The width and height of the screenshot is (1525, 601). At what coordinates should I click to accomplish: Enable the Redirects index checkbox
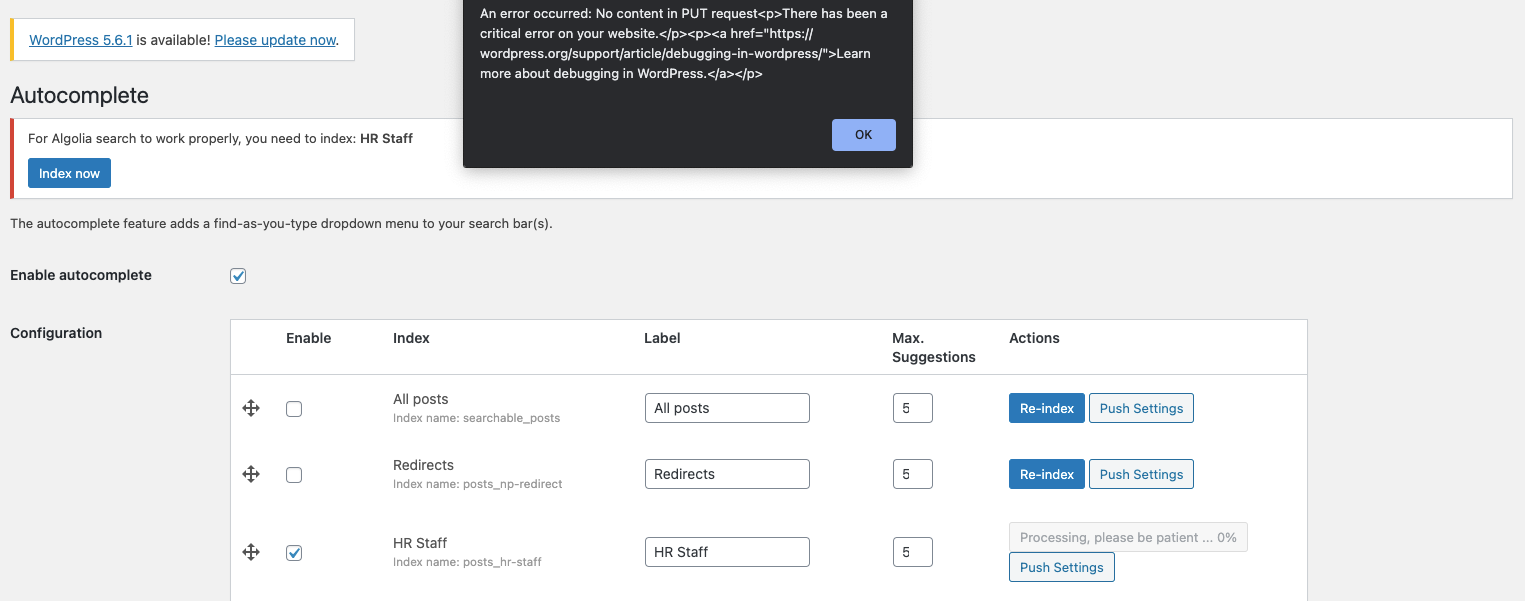click(294, 475)
